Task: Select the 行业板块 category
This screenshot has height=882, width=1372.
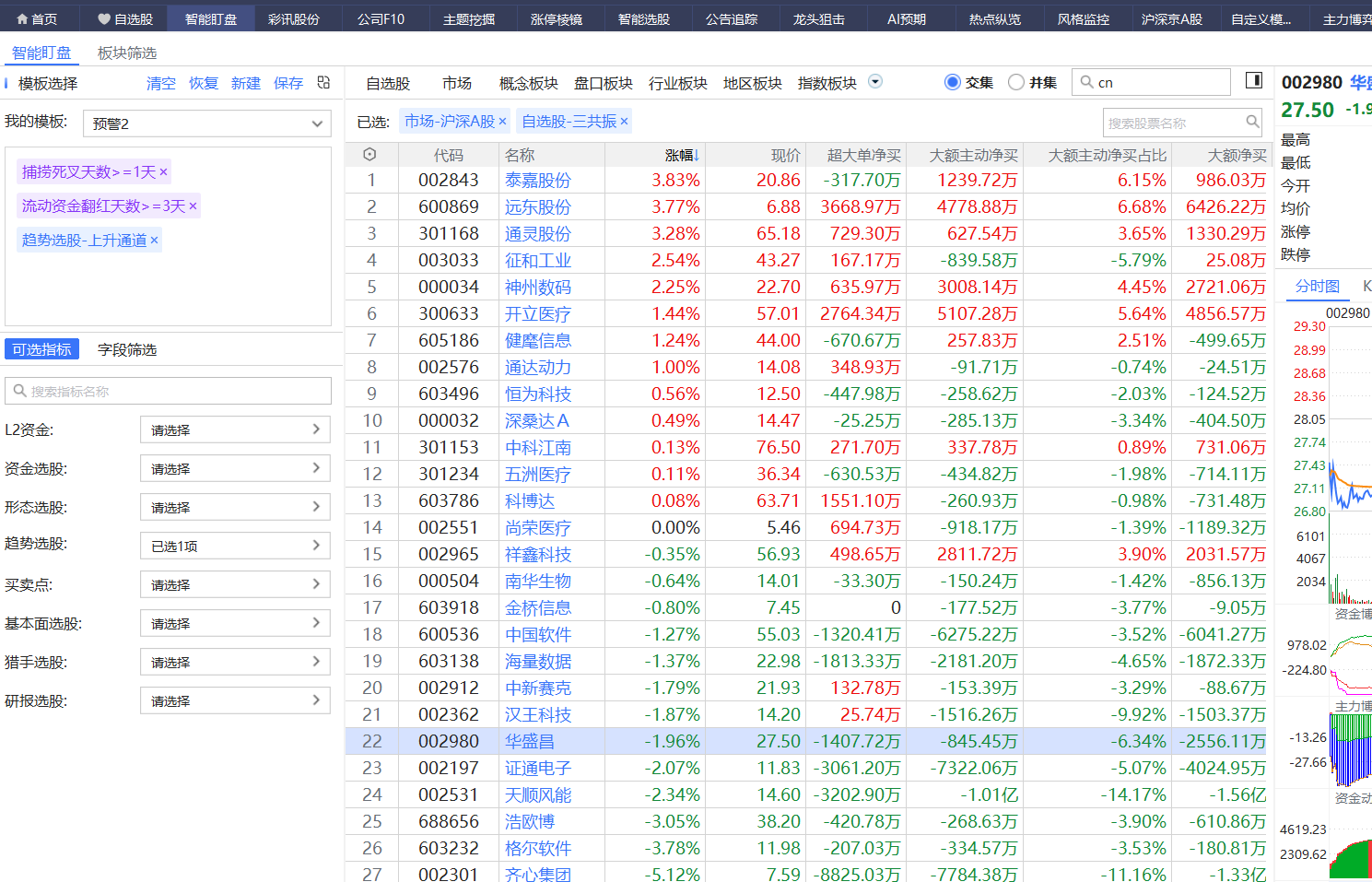Action: tap(678, 83)
